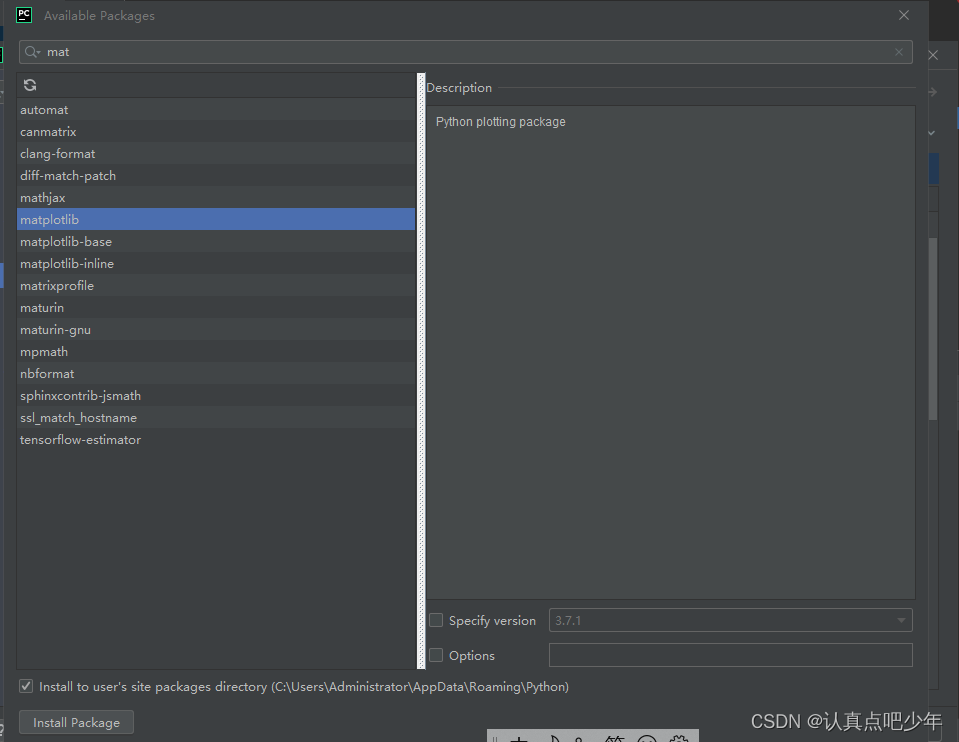Viewport: 959px width, 742px height.
Task: Click the plus icon in the bottom toolbar
Action: coord(521,738)
